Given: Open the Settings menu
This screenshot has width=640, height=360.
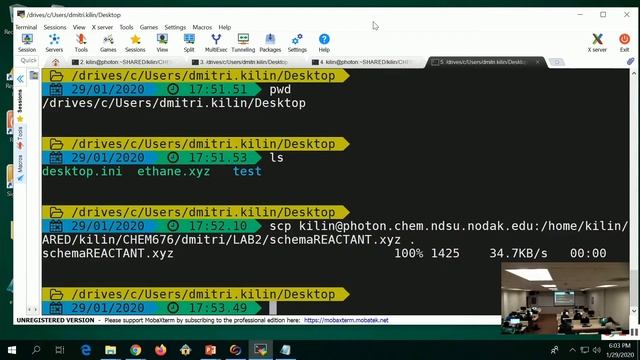Looking at the screenshot, I should pos(175,27).
